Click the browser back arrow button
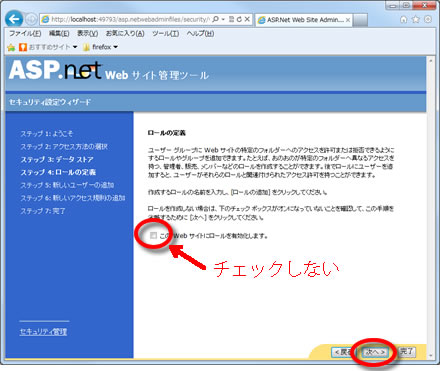This screenshot has height=371, width=440. pos(14,19)
